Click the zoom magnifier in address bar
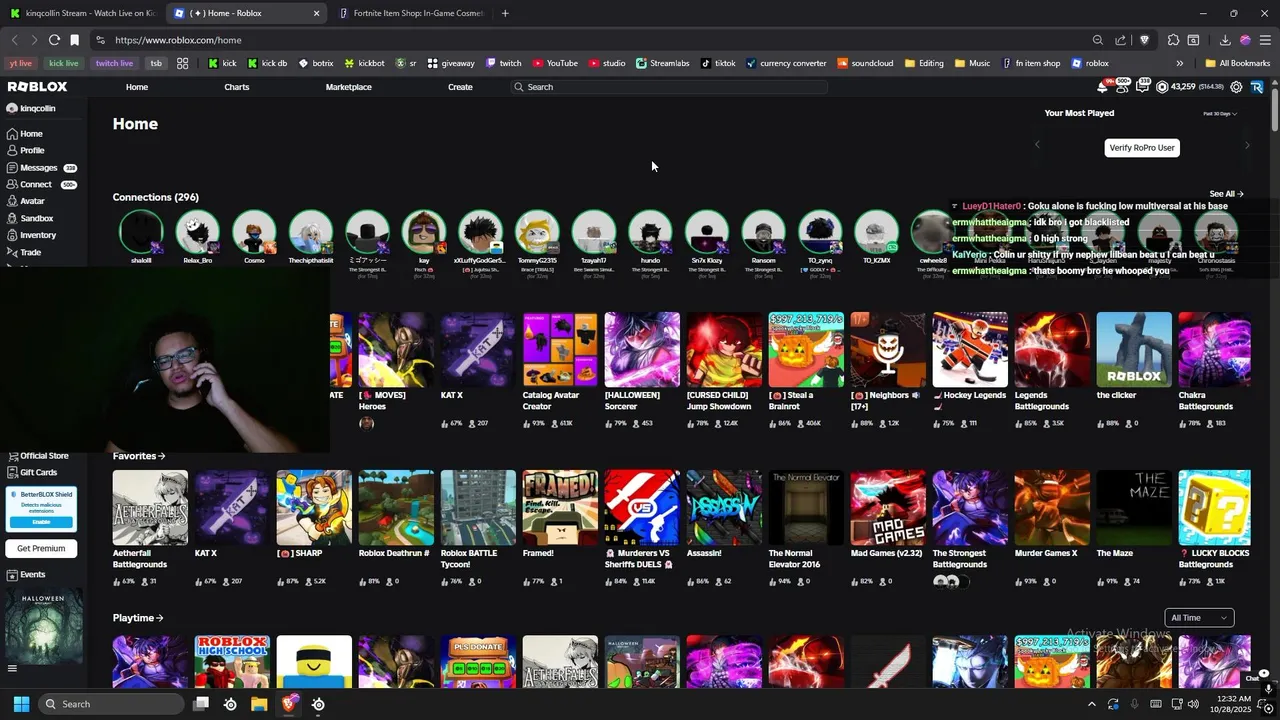Screen dimensions: 1280x720 (x=1098, y=40)
